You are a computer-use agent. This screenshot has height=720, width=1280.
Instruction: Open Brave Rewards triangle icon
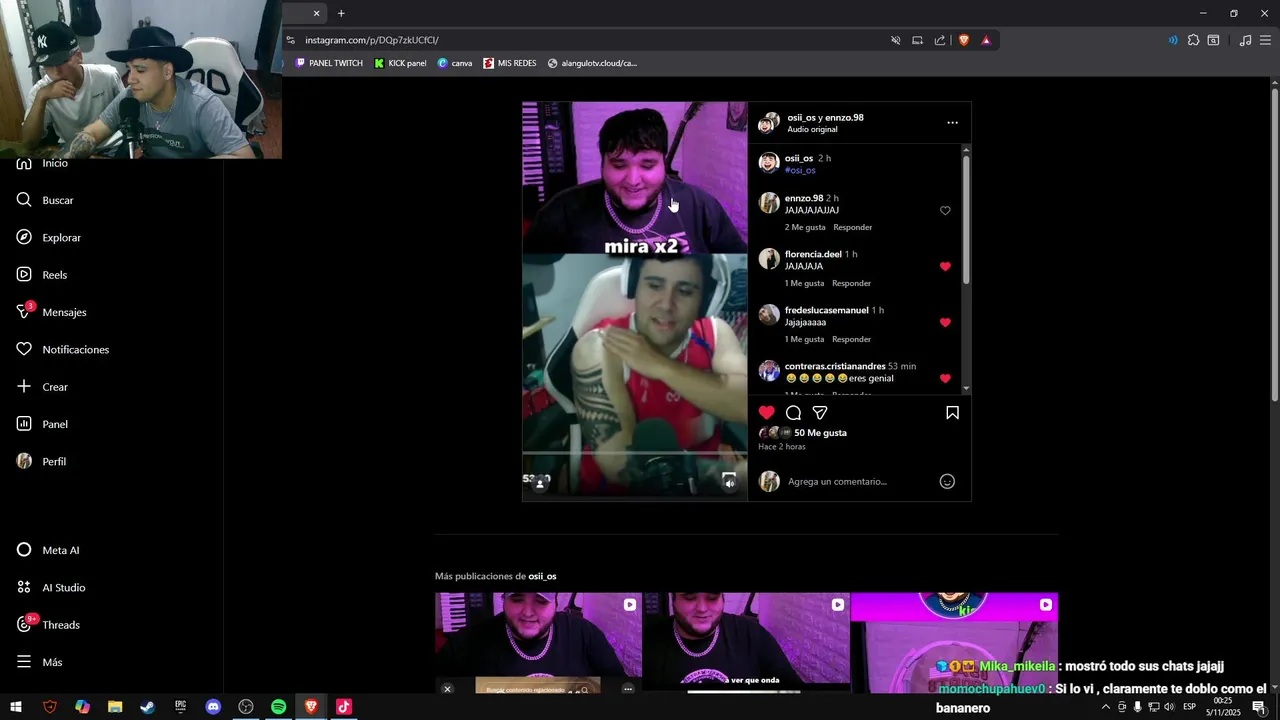[986, 40]
